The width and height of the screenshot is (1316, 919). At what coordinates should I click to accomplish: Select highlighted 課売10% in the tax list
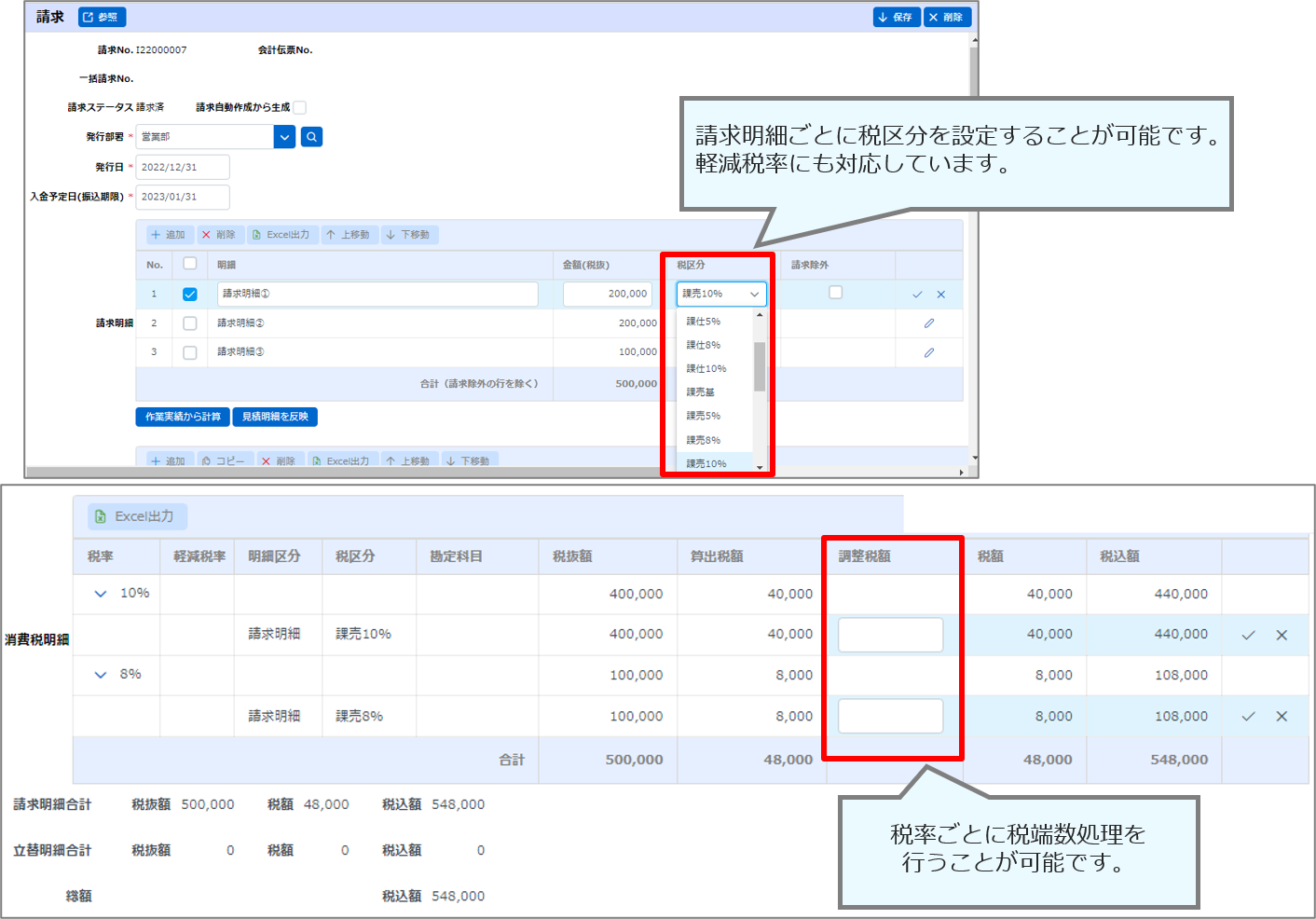716,463
